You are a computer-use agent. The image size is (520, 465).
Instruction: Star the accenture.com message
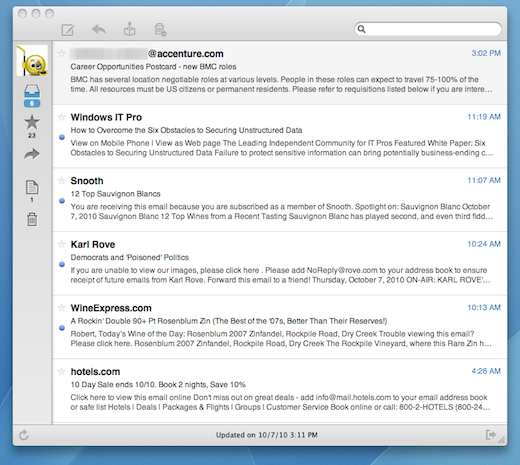click(61, 53)
